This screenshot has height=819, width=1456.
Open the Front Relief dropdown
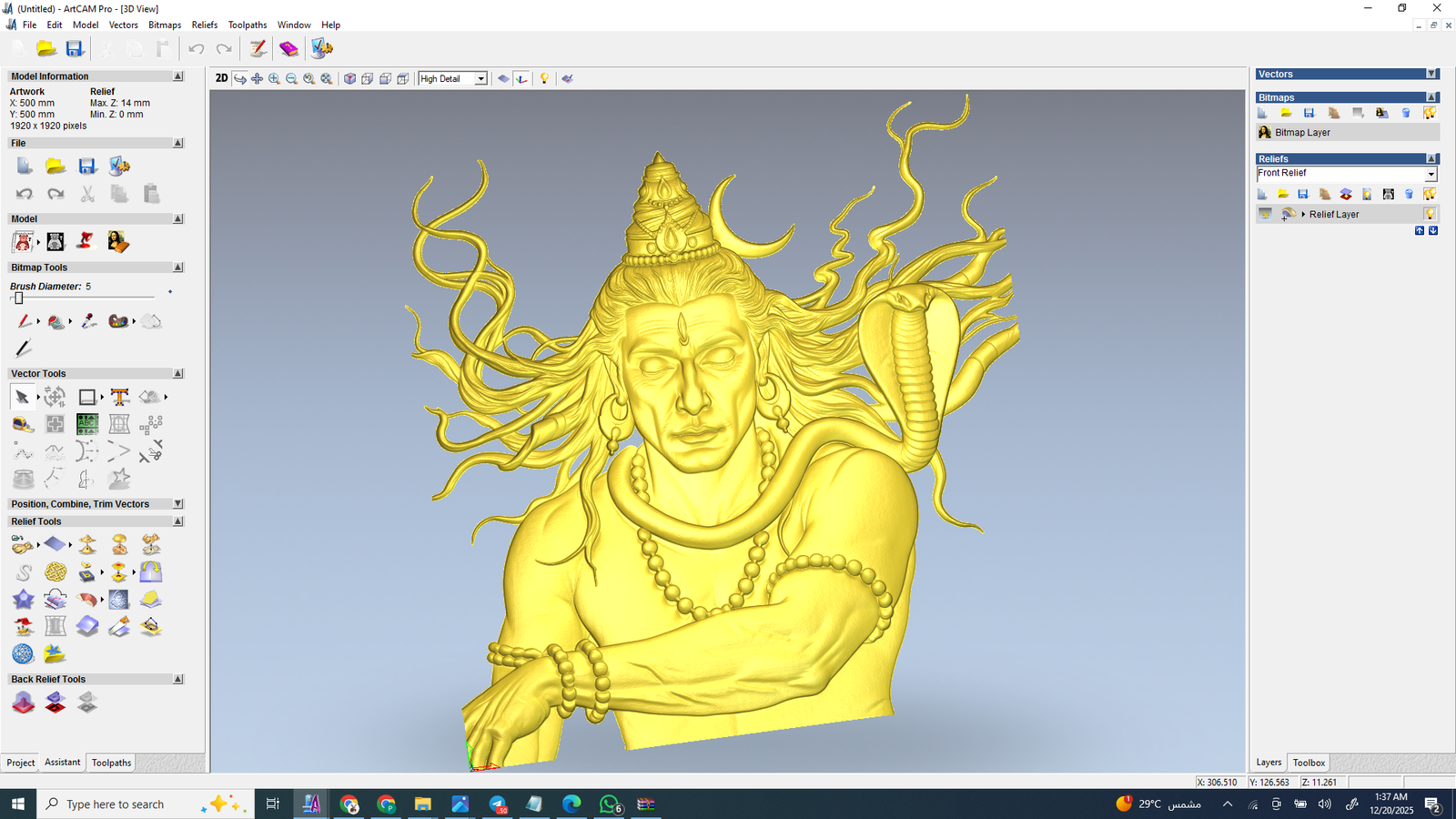pyautogui.click(x=1431, y=174)
